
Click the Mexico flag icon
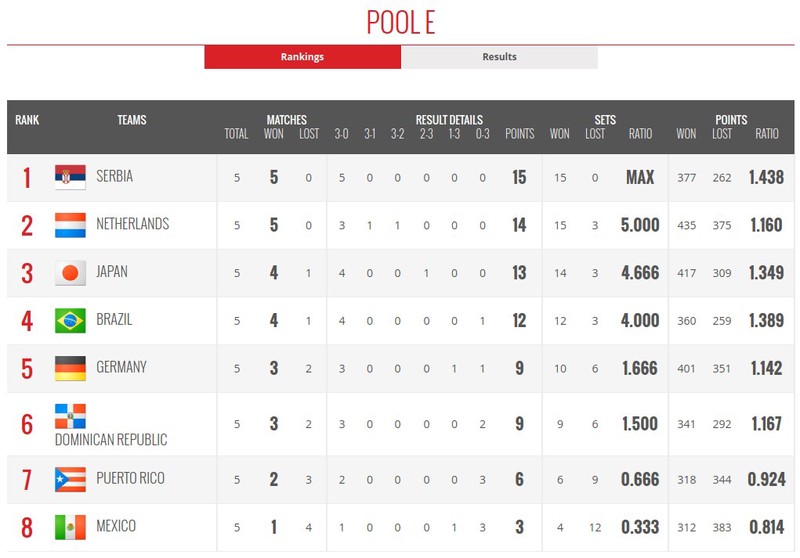(x=70, y=527)
